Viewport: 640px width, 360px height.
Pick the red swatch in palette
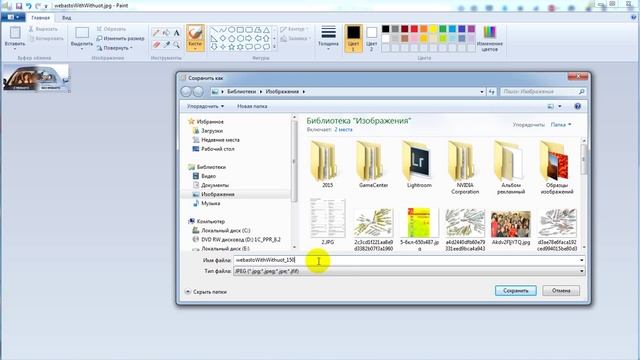pyautogui.click(x=414, y=29)
